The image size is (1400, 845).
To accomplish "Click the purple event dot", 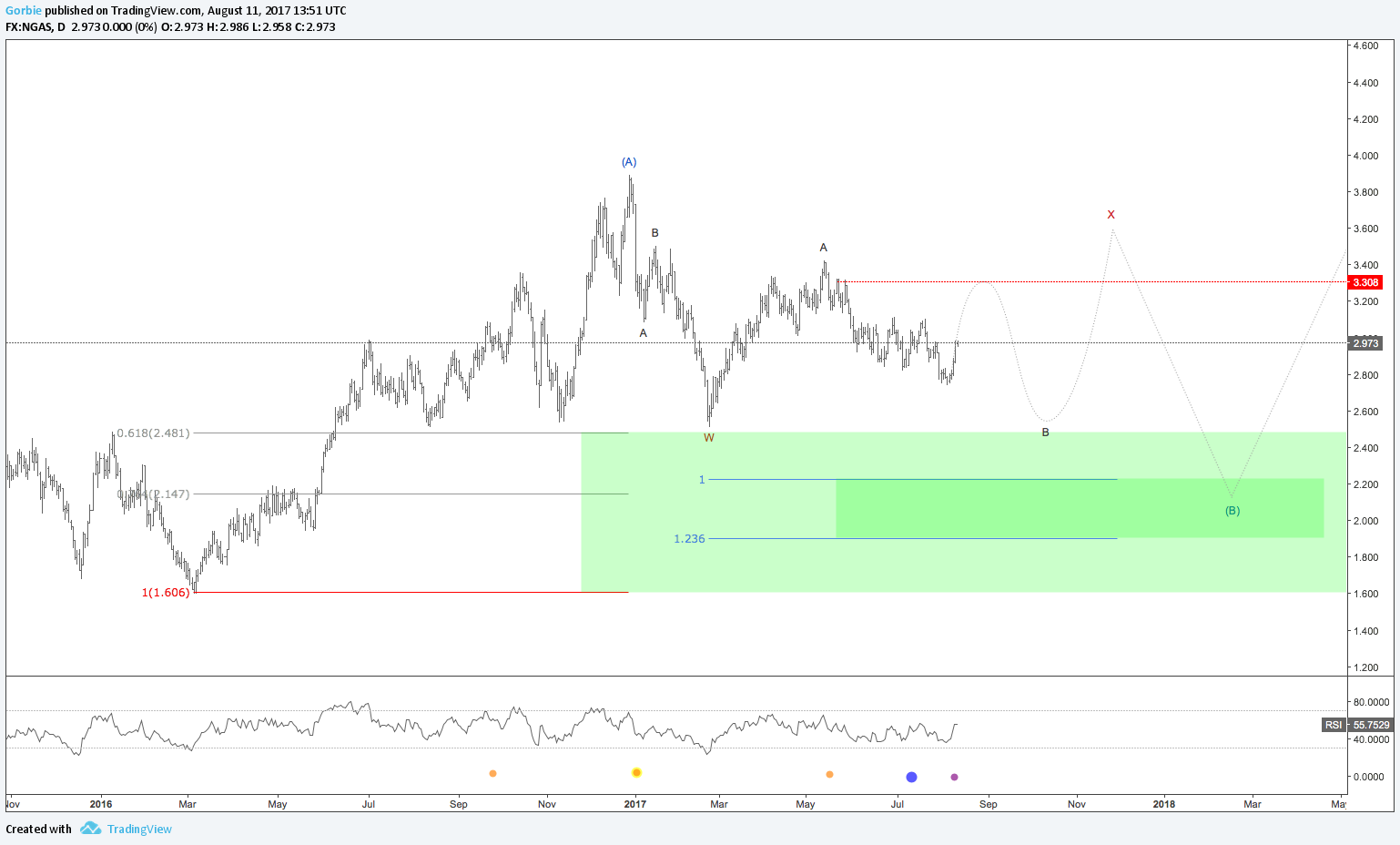I will (954, 777).
